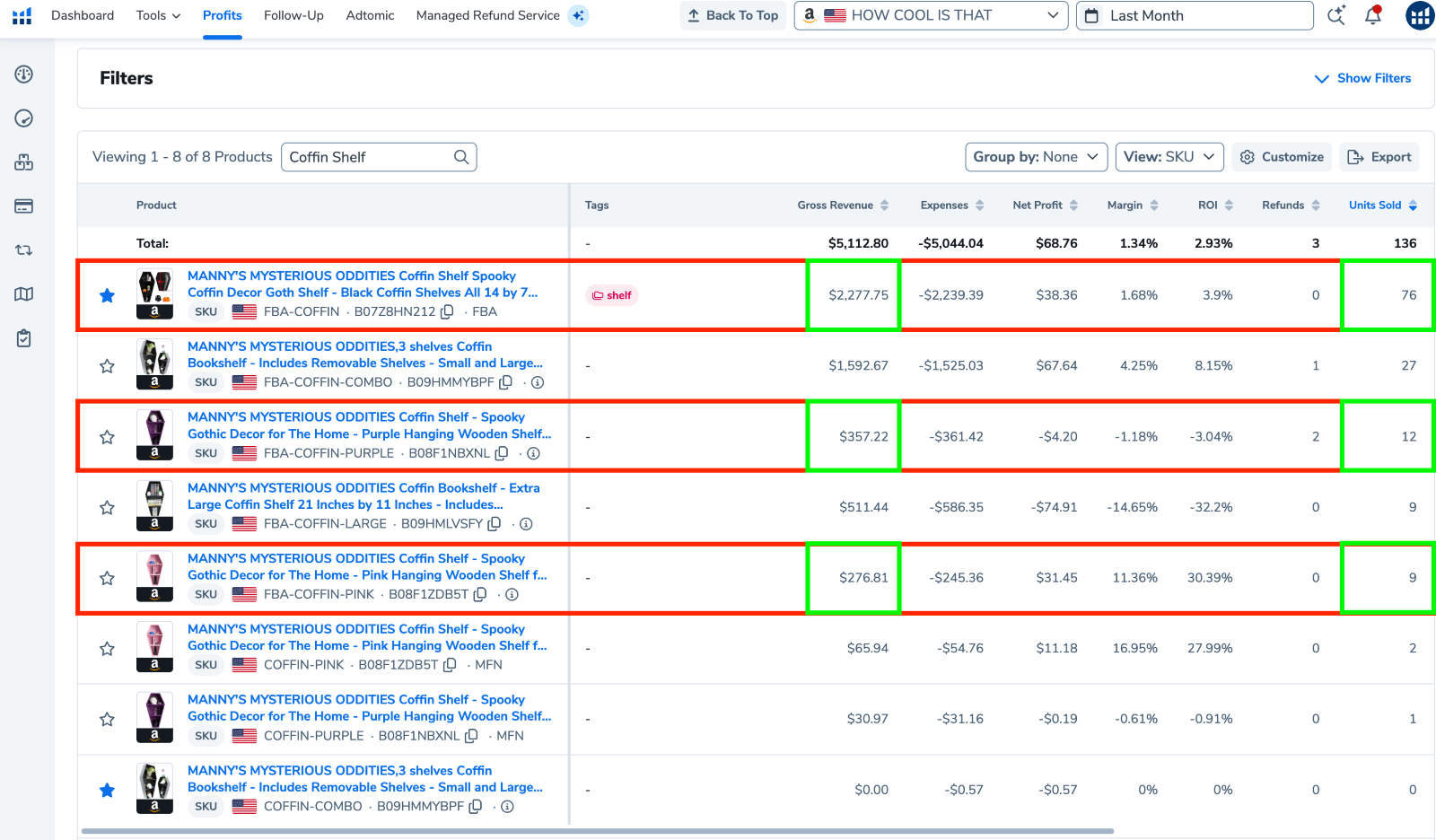Go to the Dashboard tab
Image resolution: width=1436 pixels, height=840 pixels.
coord(83,15)
